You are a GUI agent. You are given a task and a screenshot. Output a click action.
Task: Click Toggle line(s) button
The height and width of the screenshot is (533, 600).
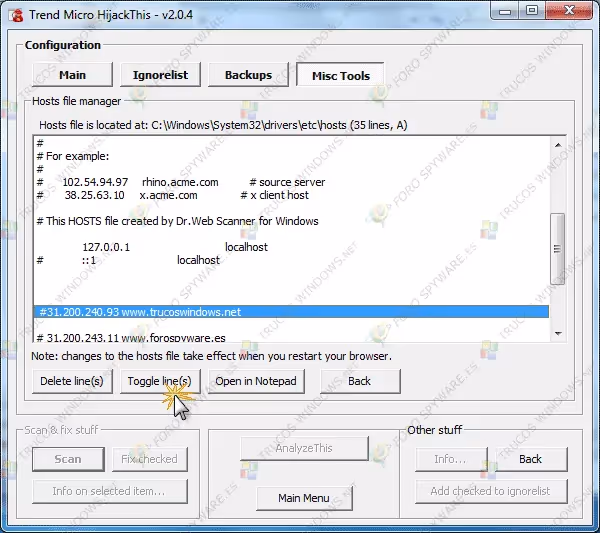click(x=160, y=381)
